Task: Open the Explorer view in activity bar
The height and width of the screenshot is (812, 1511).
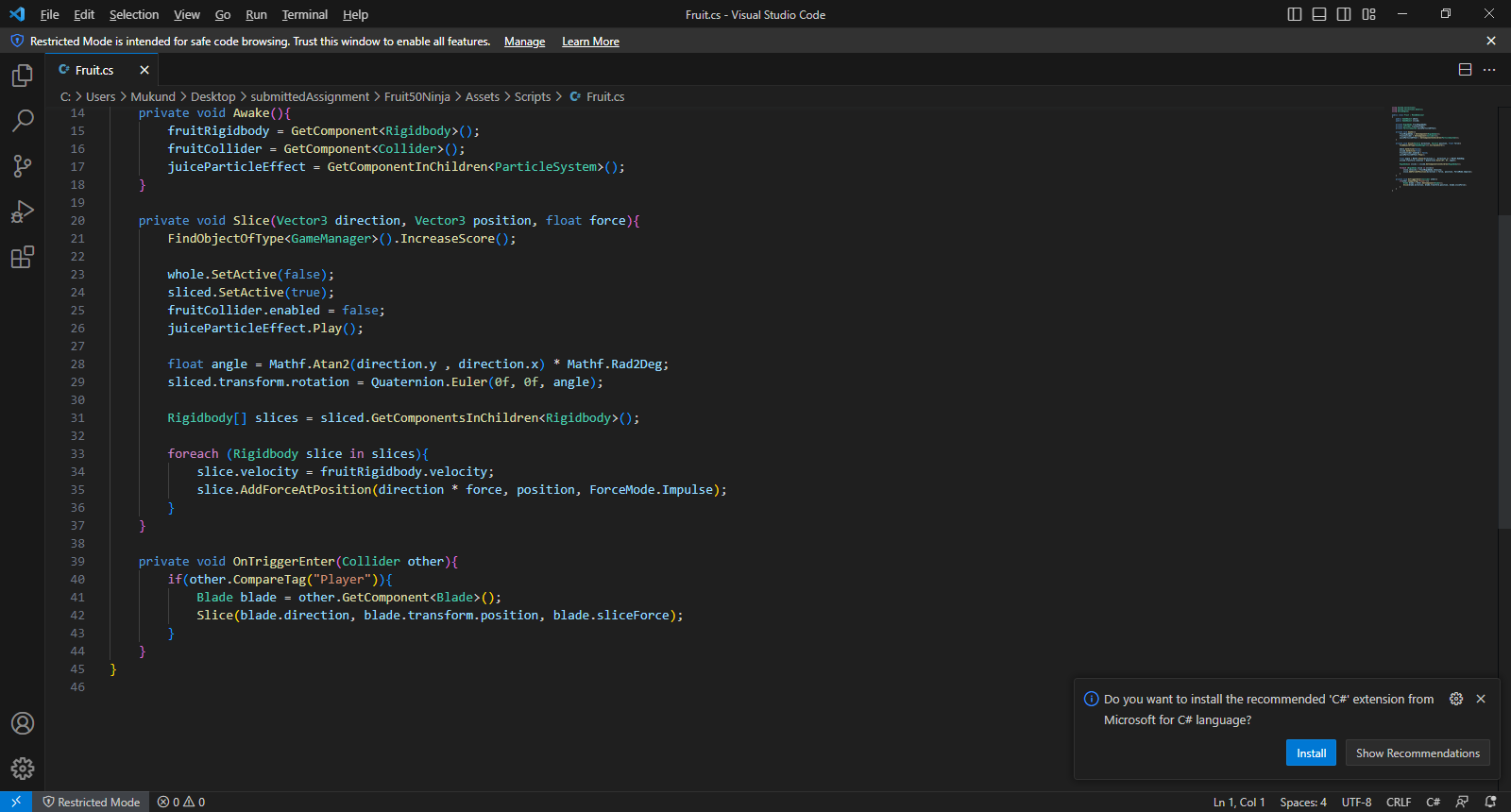Action: pyautogui.click(x=23, y=76)
